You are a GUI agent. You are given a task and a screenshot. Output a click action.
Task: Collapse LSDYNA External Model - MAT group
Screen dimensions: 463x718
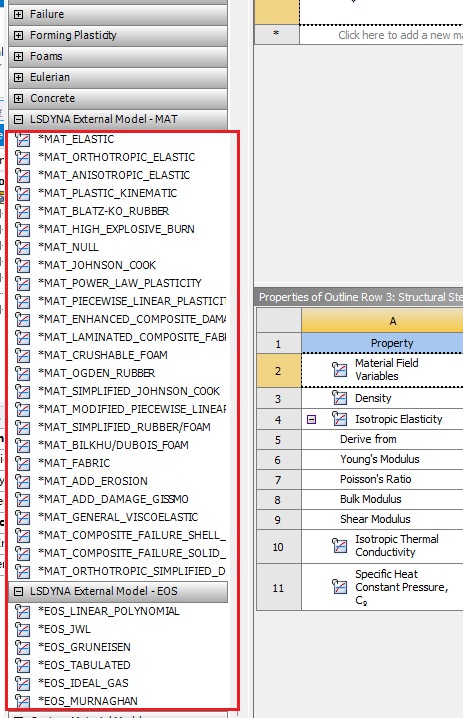pyautogui.click(x=18, y=120)
